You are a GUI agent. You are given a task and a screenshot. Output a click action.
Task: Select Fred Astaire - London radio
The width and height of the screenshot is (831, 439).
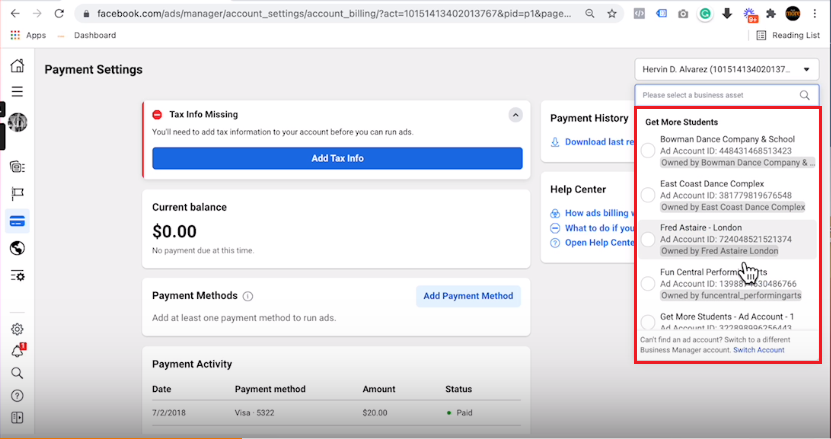[x=648, y=239]
